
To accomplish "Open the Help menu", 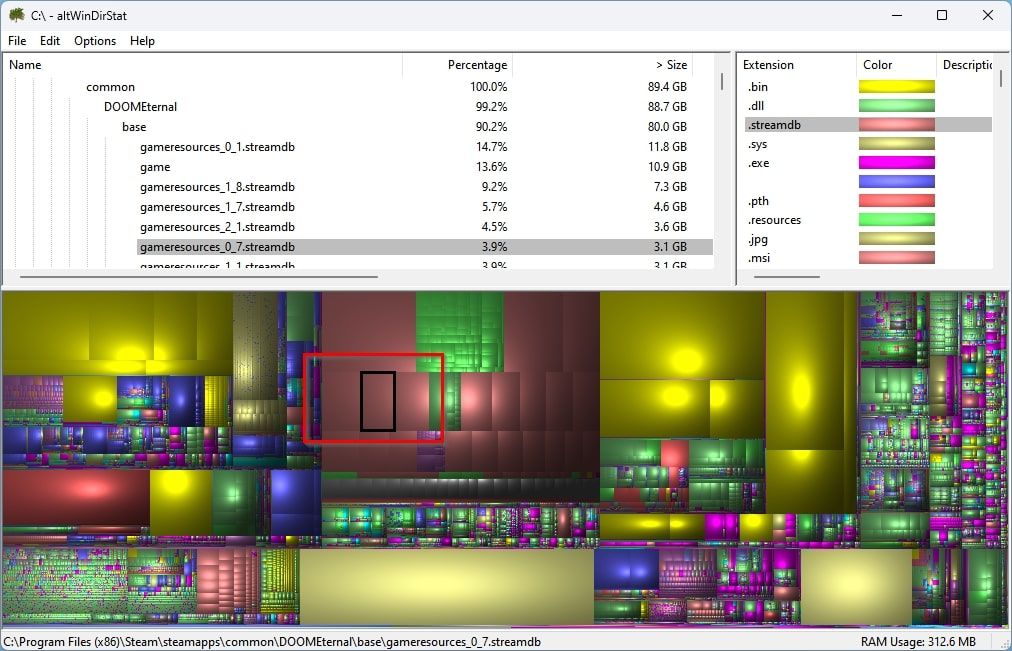I will pyautogui.click(x=142, y=41).
